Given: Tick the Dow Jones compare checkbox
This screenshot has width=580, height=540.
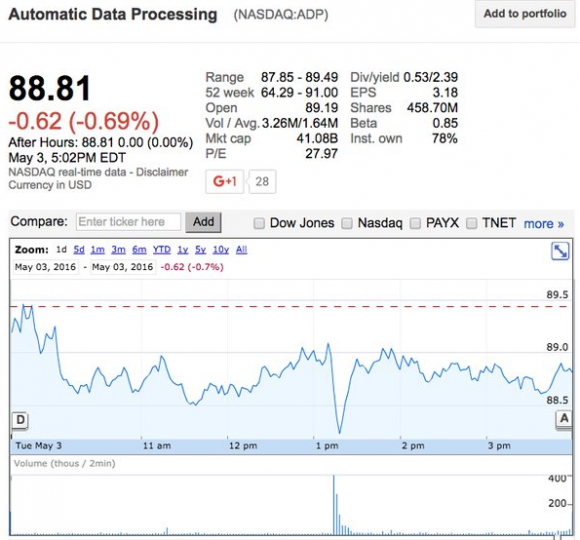Looking at the screenshot, I should point(259,223).
